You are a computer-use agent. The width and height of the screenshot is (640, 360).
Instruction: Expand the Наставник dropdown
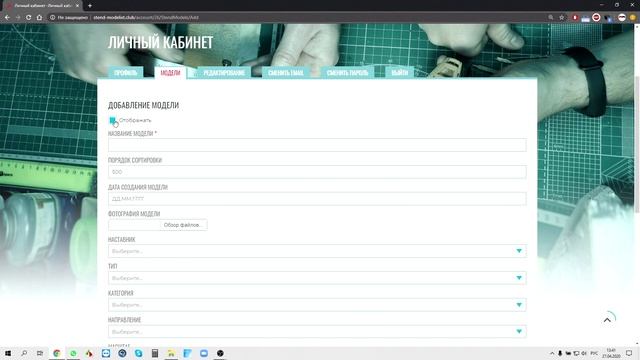click(317, 251)
